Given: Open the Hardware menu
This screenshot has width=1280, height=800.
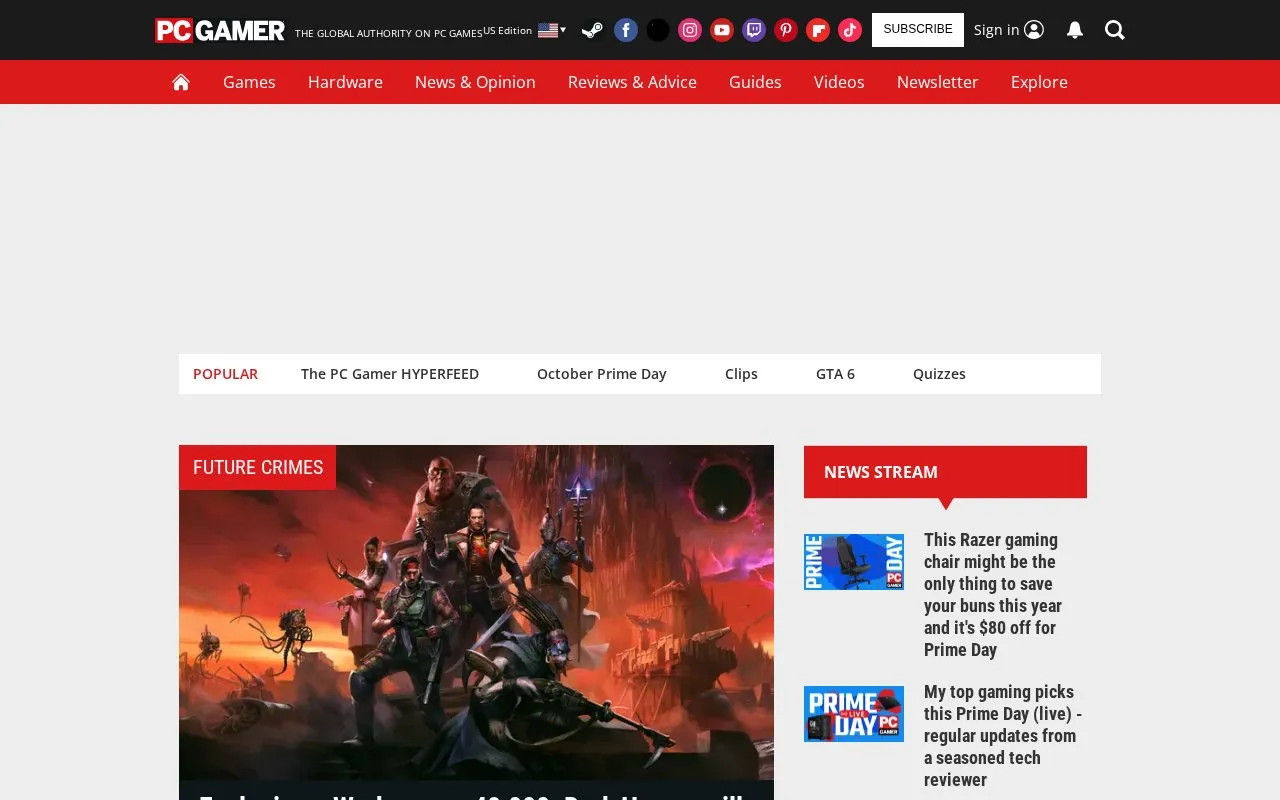Looking at the screenshot, I should 345,82.
